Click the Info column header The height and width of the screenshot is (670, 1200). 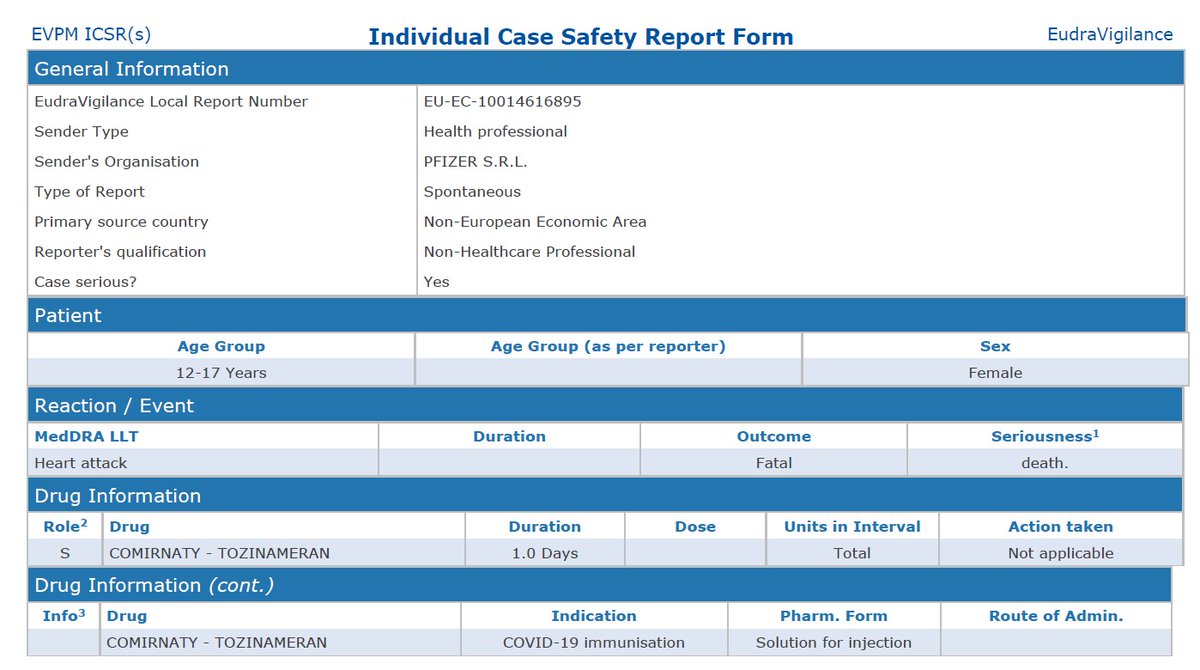click(x=64, y=615)
